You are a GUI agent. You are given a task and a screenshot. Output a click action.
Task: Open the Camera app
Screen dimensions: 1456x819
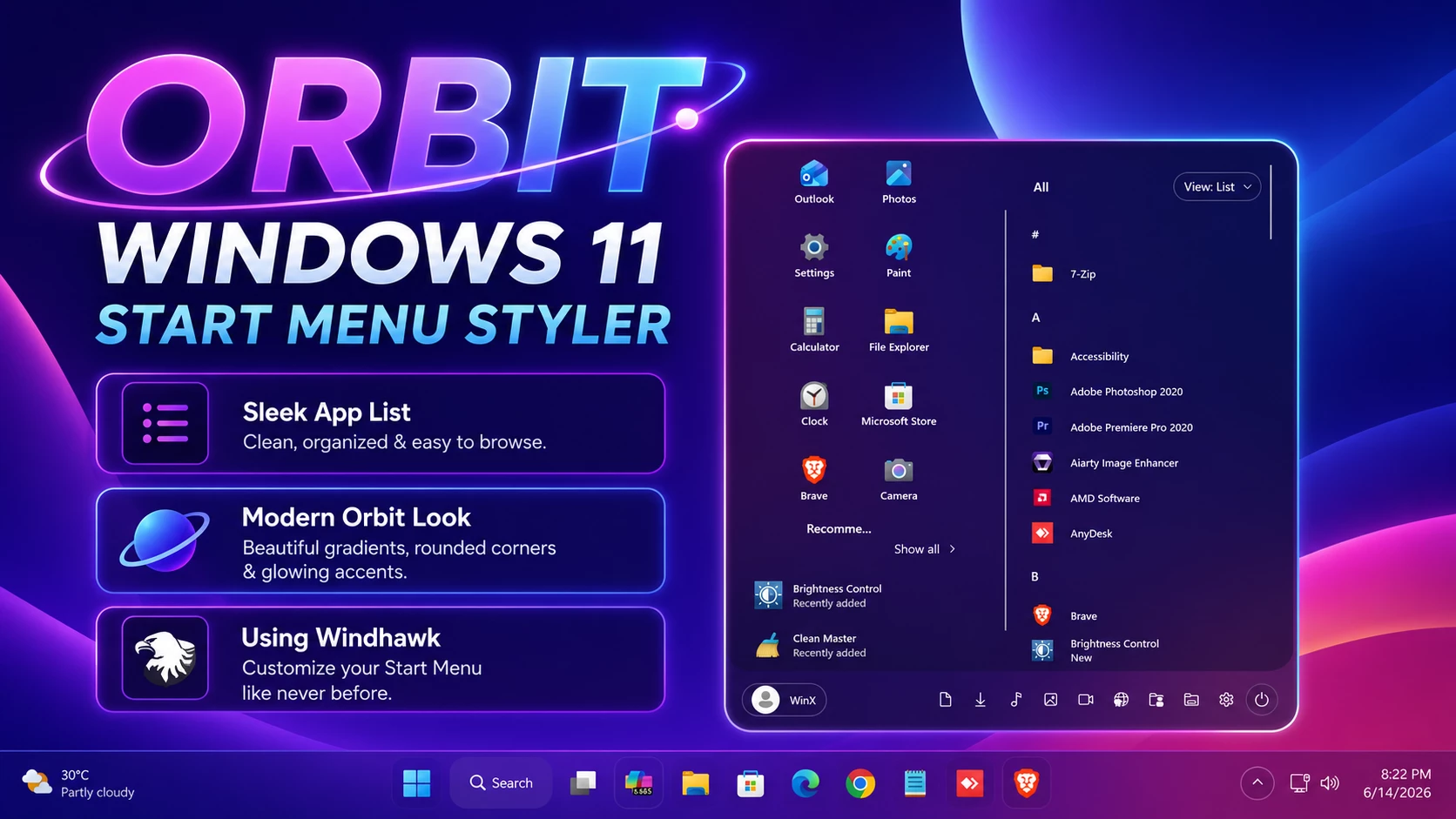click(x=899, y=479)
